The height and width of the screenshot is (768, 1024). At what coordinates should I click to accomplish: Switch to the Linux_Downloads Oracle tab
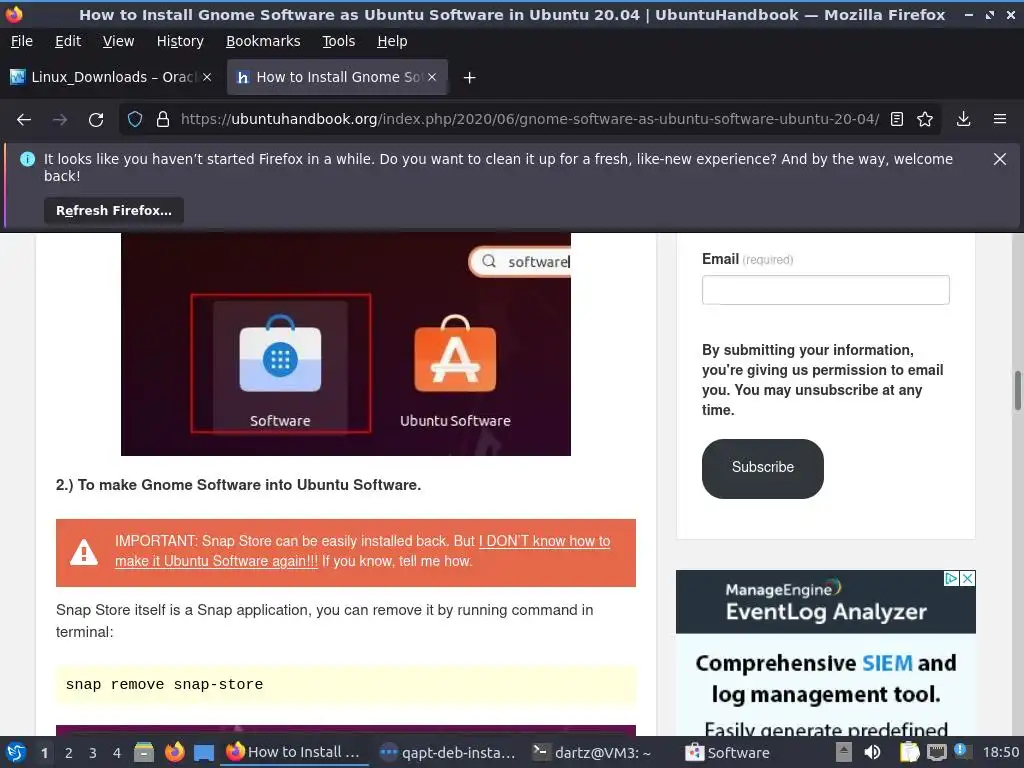tap(111, 77)
